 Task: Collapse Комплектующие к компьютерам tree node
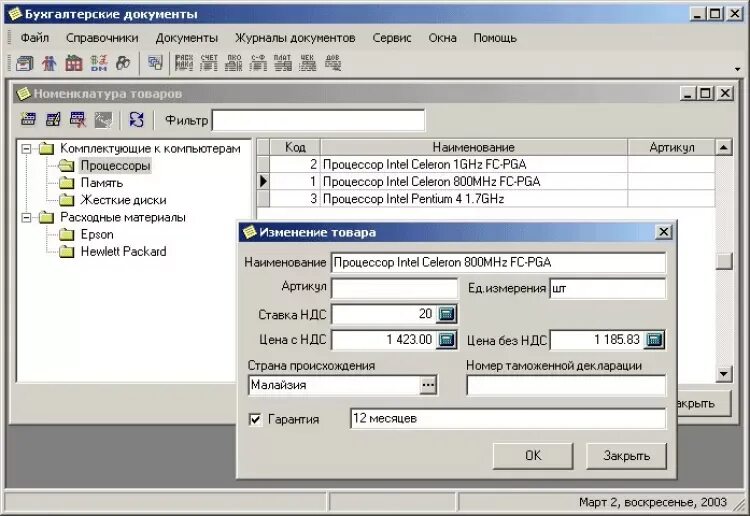point(27,149)
